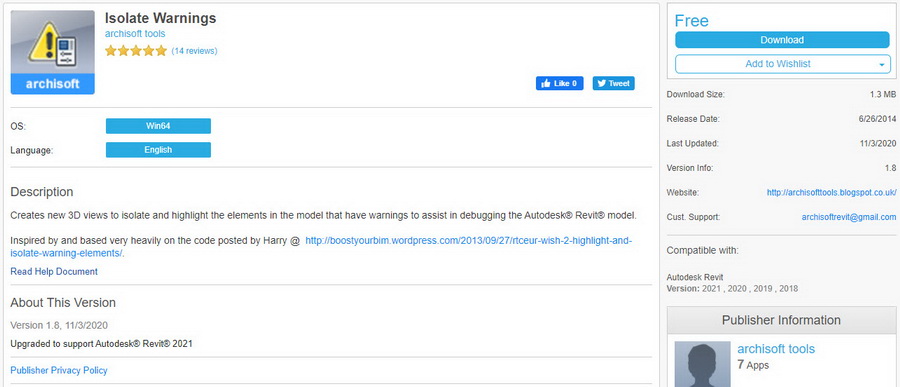
Task: Click the Publisher Information header
Action: [x=781, y=320]
